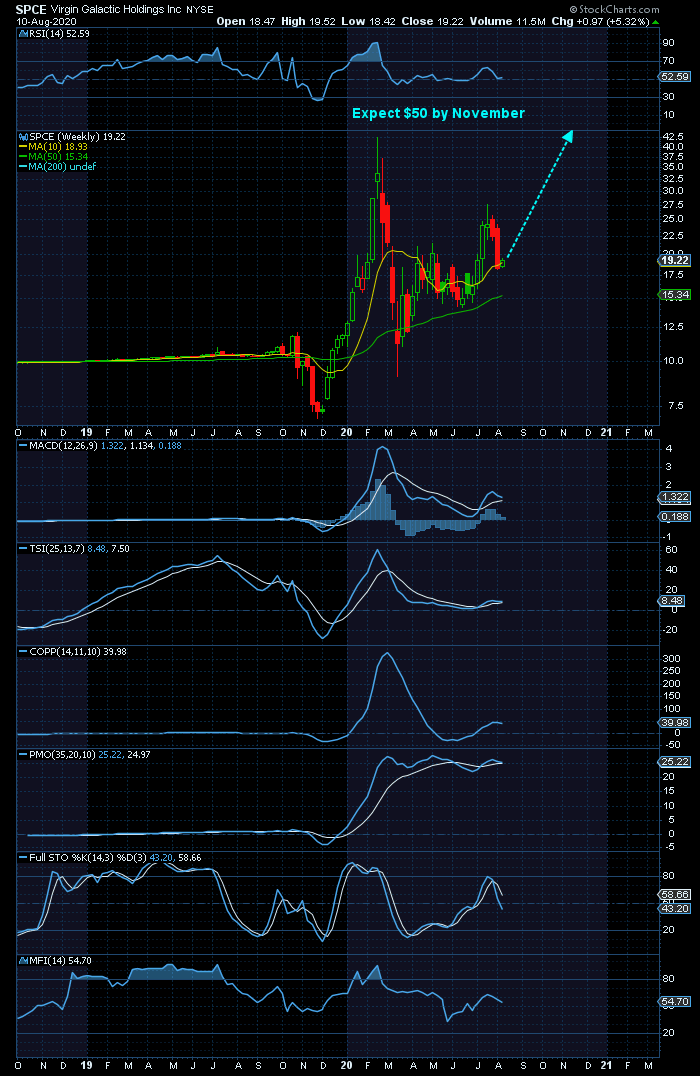Click the green up-triangle change indicator

click(655, 22)
